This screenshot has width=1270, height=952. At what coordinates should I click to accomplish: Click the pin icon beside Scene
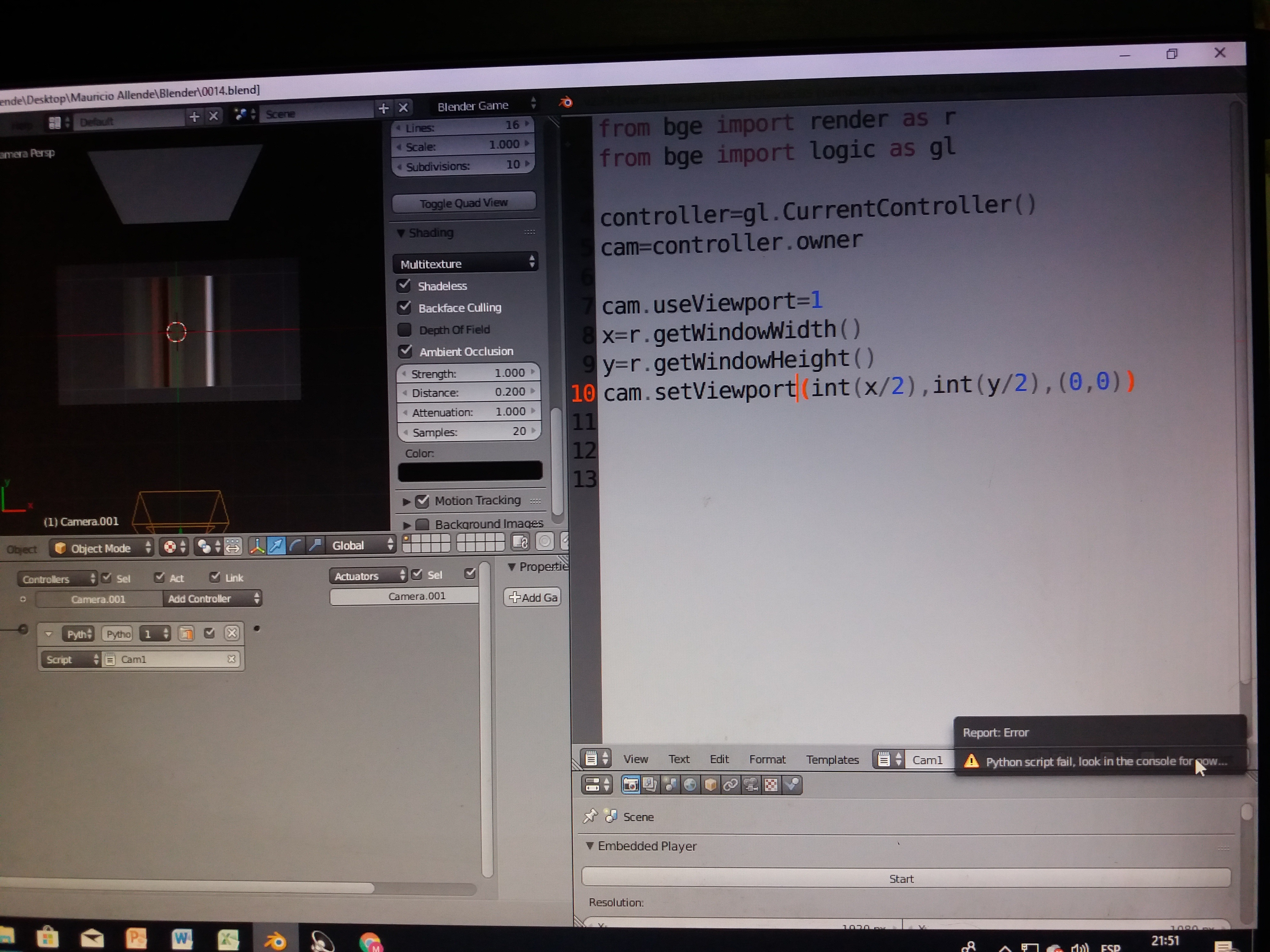(590, 816)
